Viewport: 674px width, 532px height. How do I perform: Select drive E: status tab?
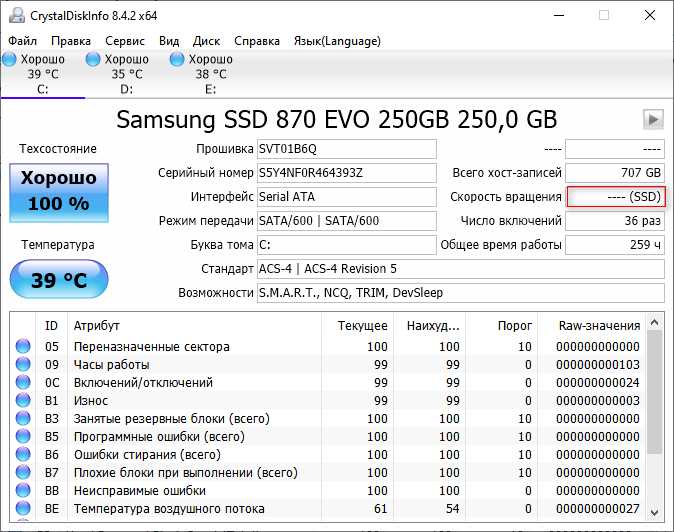click(x=211, y=74)
